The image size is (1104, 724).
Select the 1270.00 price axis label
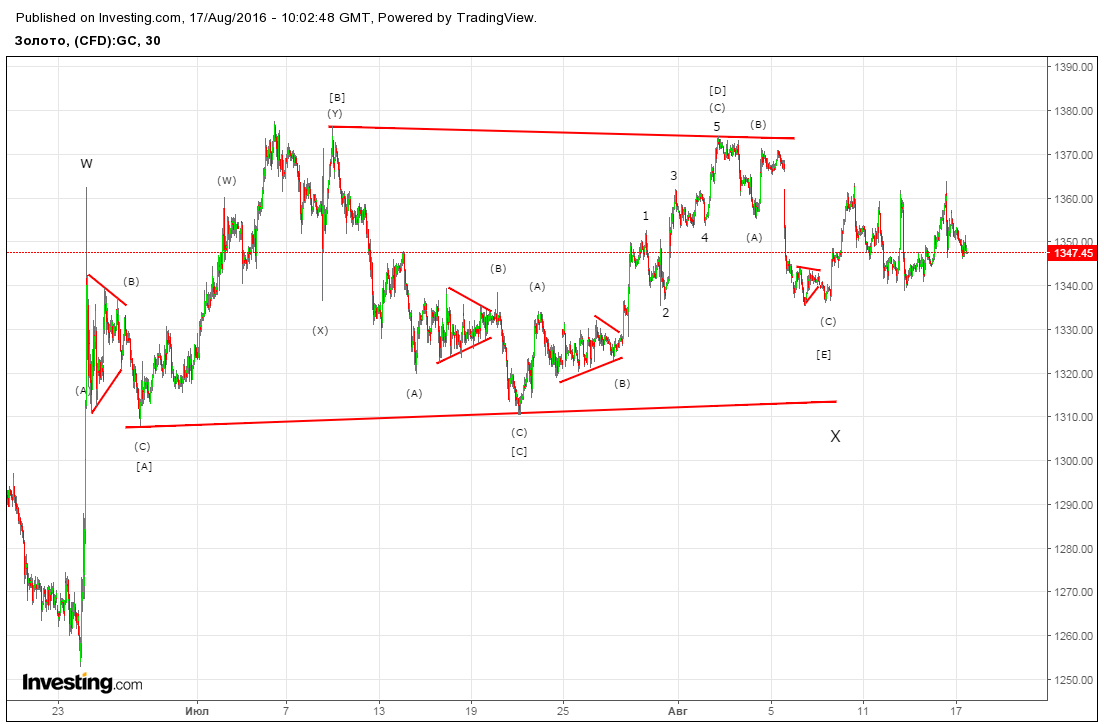pos(1074,592)
